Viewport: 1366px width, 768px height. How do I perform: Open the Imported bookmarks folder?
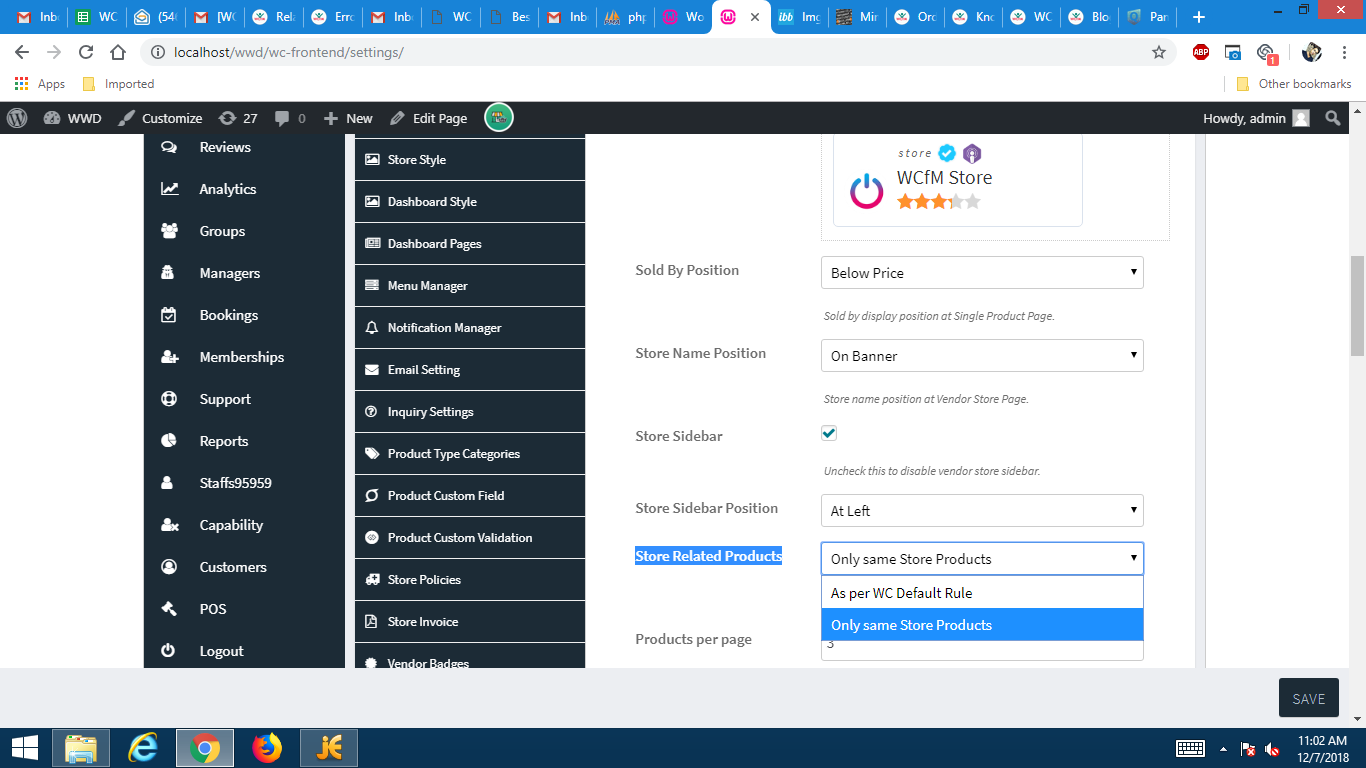pos(118,84)
